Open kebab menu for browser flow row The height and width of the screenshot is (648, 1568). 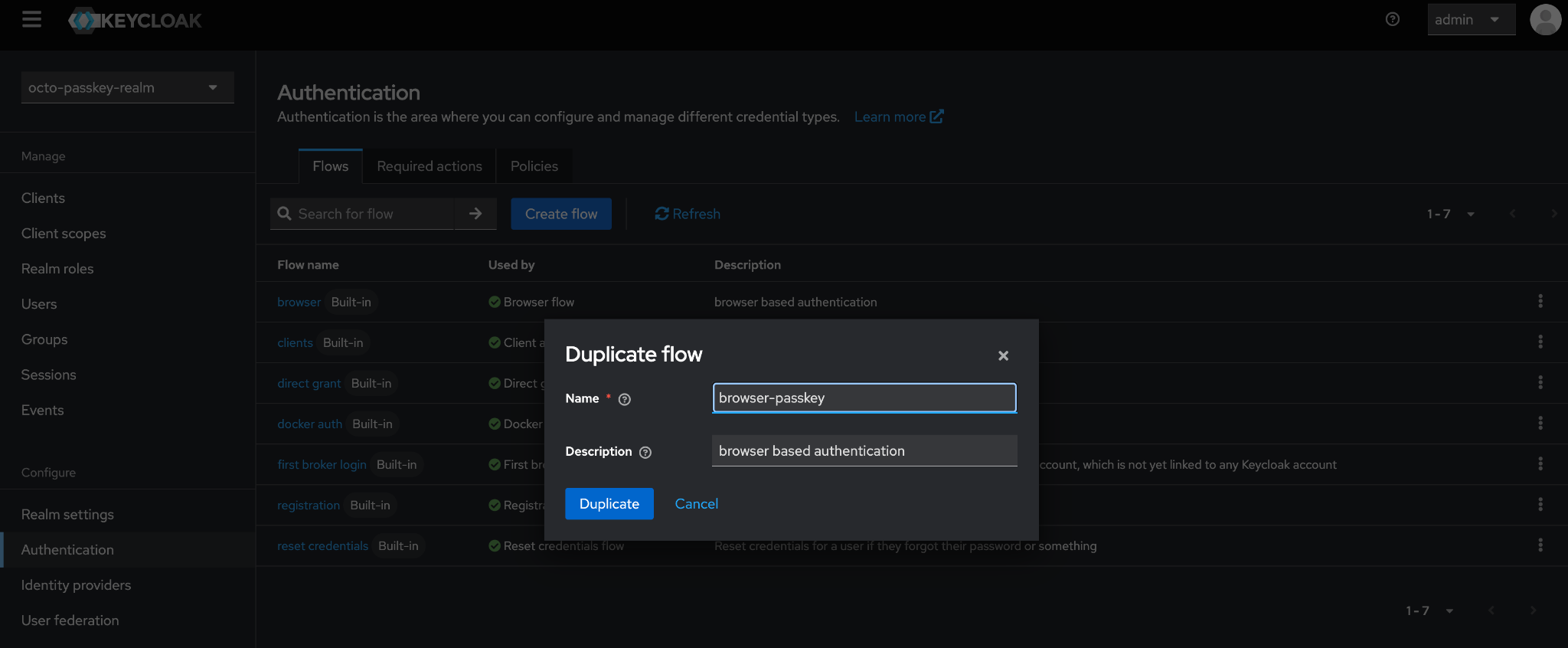point(1540,301)
